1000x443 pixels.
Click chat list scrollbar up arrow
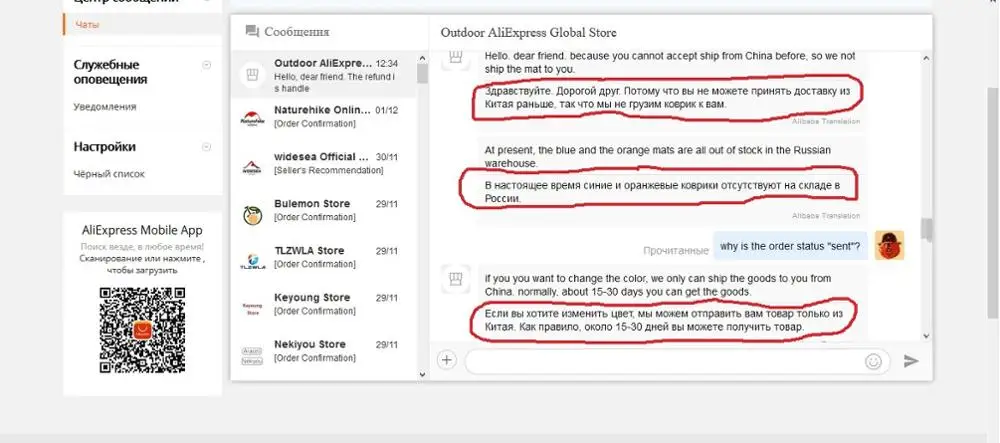(422, 58)
